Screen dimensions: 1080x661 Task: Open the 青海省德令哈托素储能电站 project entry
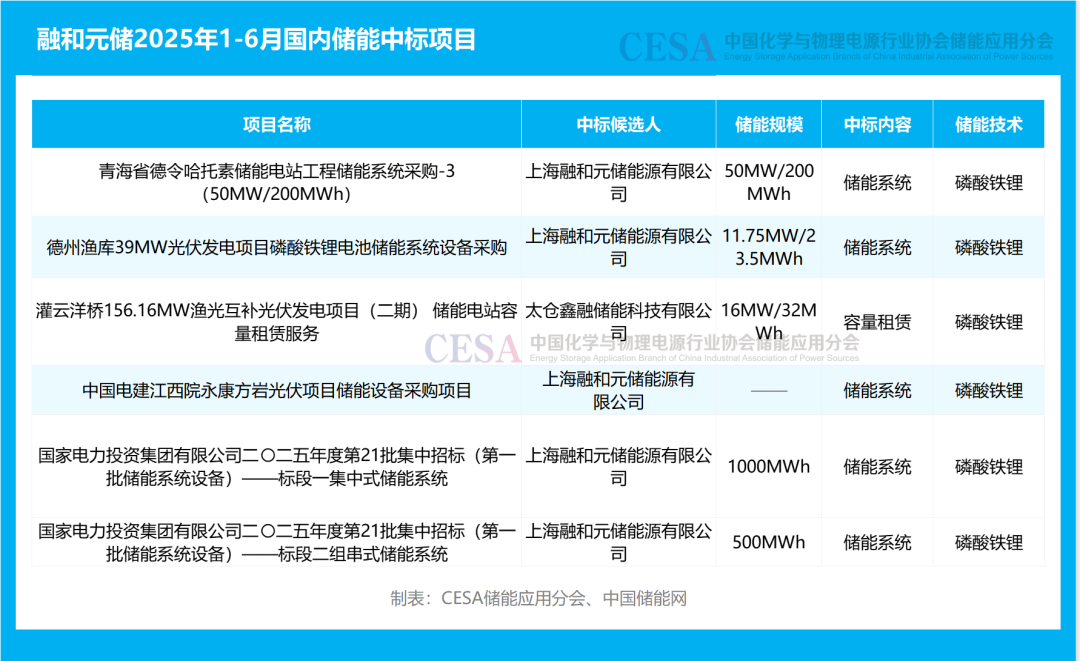277,183
